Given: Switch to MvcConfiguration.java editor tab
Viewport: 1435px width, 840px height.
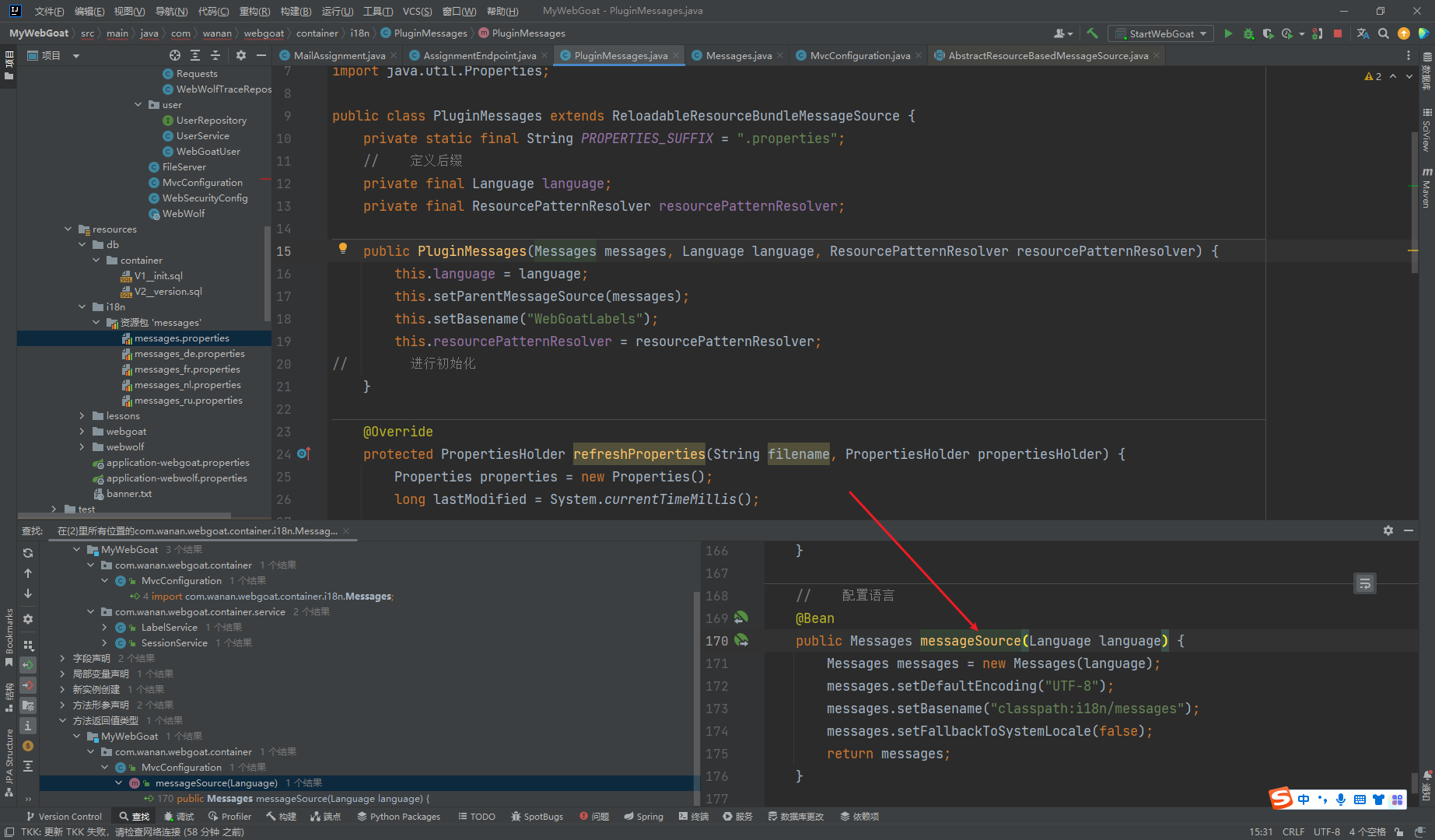Looking at the screenshot, I should [859, 55].
